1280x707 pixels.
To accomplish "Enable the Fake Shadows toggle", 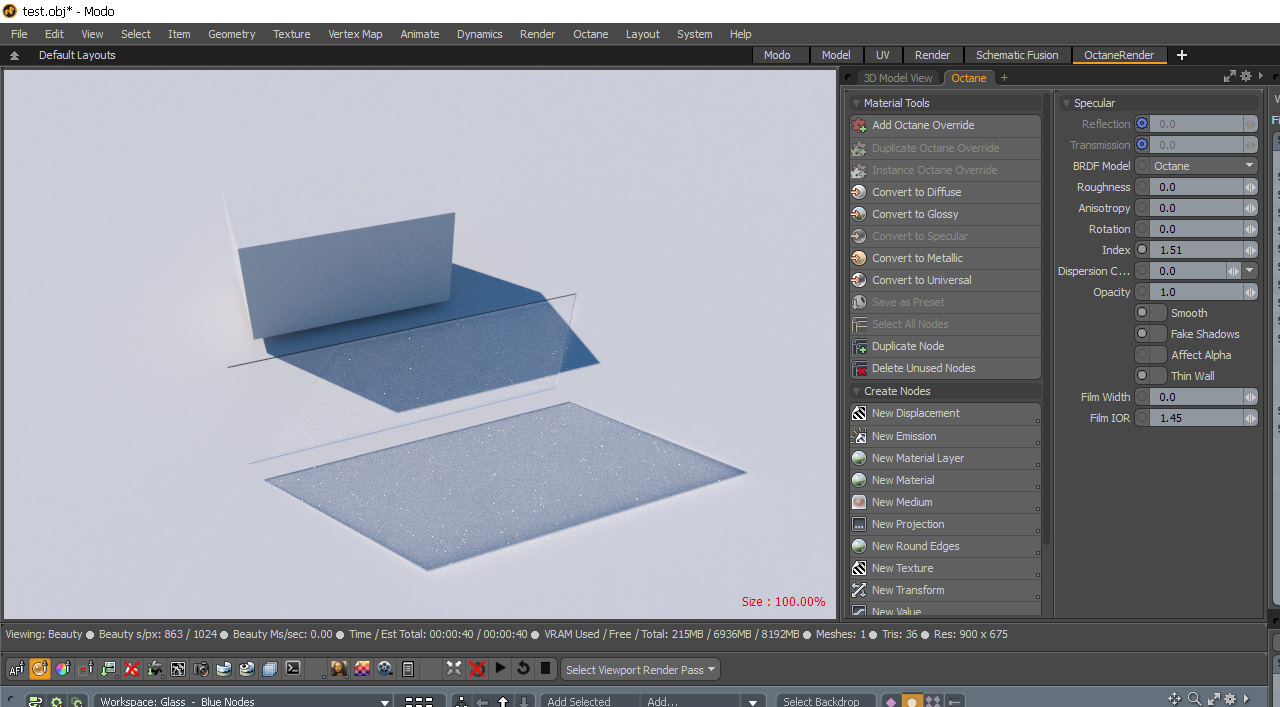I will click(1151, 334).
